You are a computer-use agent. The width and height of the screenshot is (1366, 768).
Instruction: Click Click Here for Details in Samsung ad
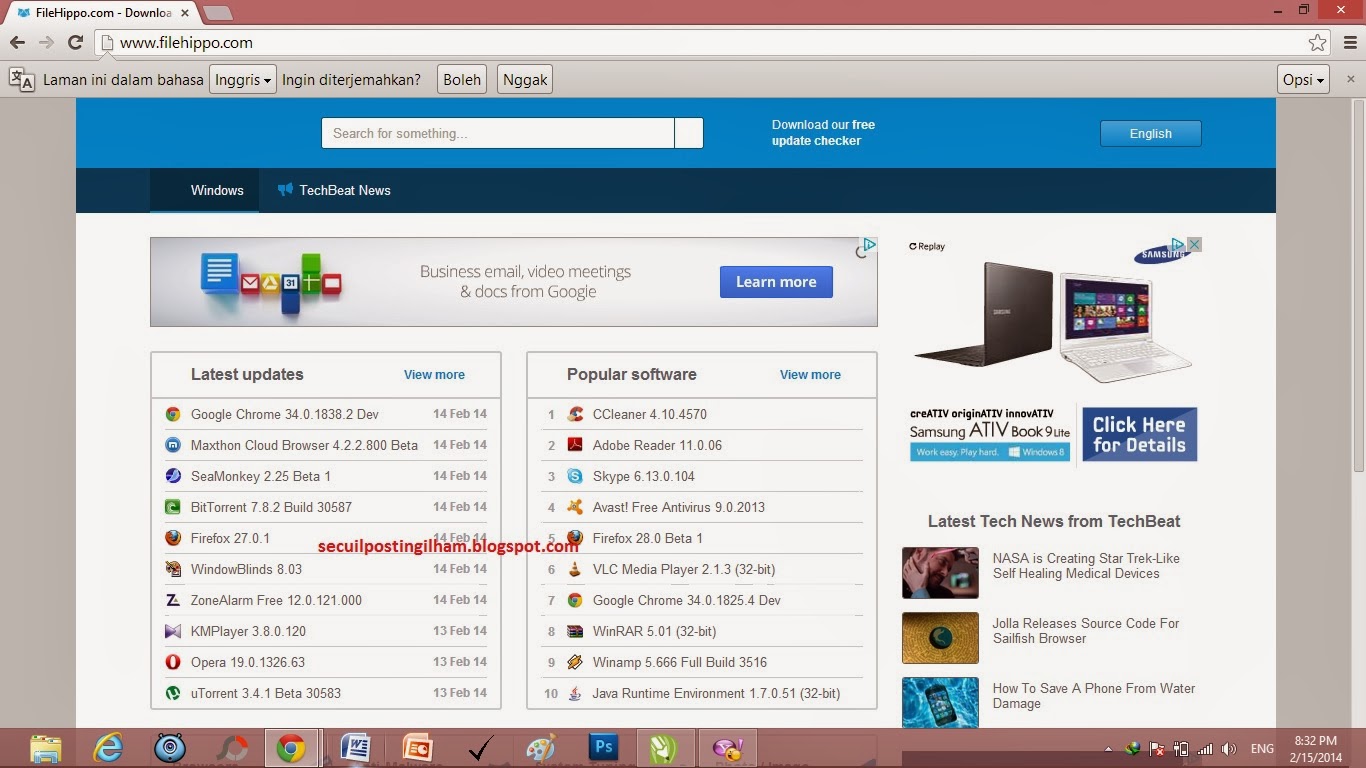pyautogui.click(x=1139, y=435)
